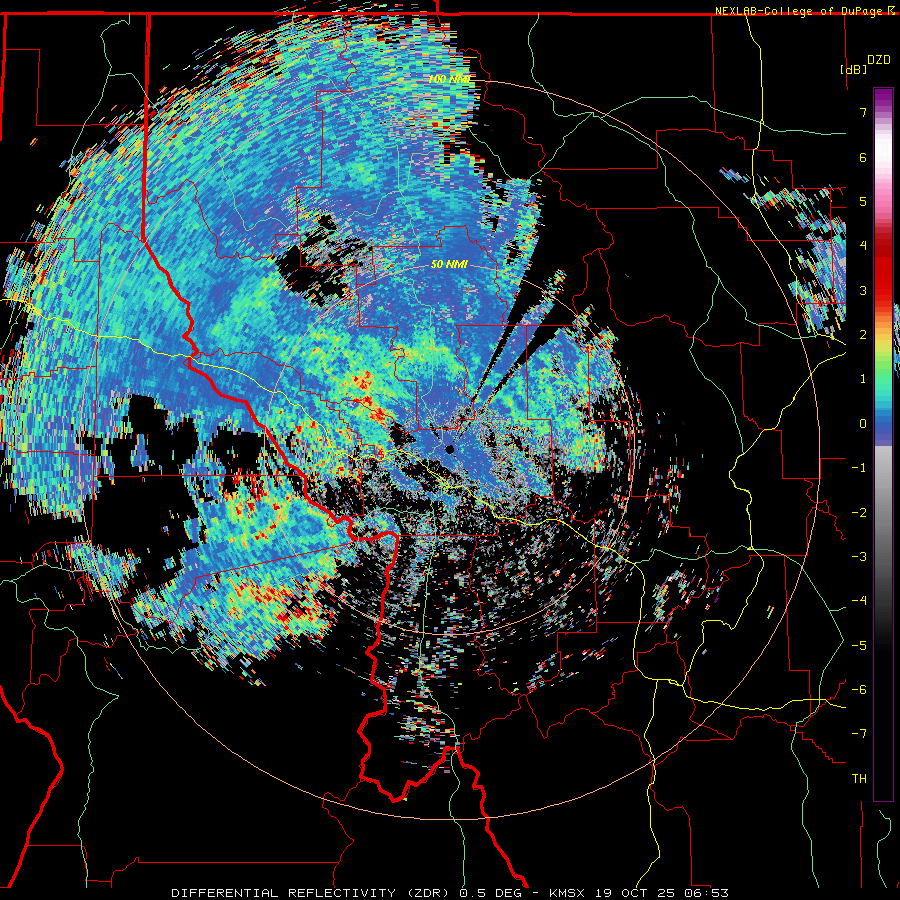900x900 pixels.
Task: Click the -3 value on the color scale
Action: click(859, 557)
